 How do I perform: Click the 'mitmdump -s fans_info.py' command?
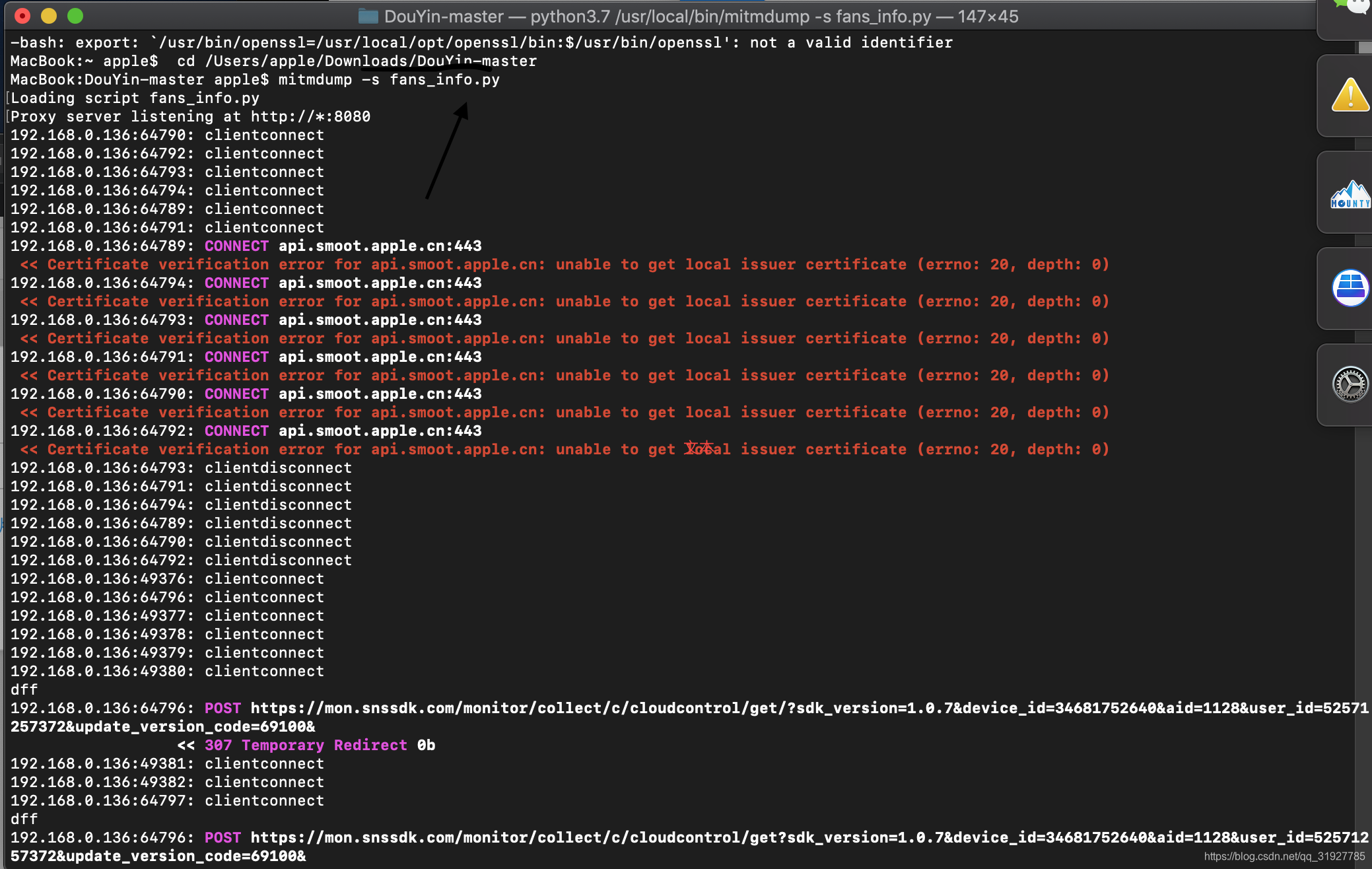[x=389, y=79]
